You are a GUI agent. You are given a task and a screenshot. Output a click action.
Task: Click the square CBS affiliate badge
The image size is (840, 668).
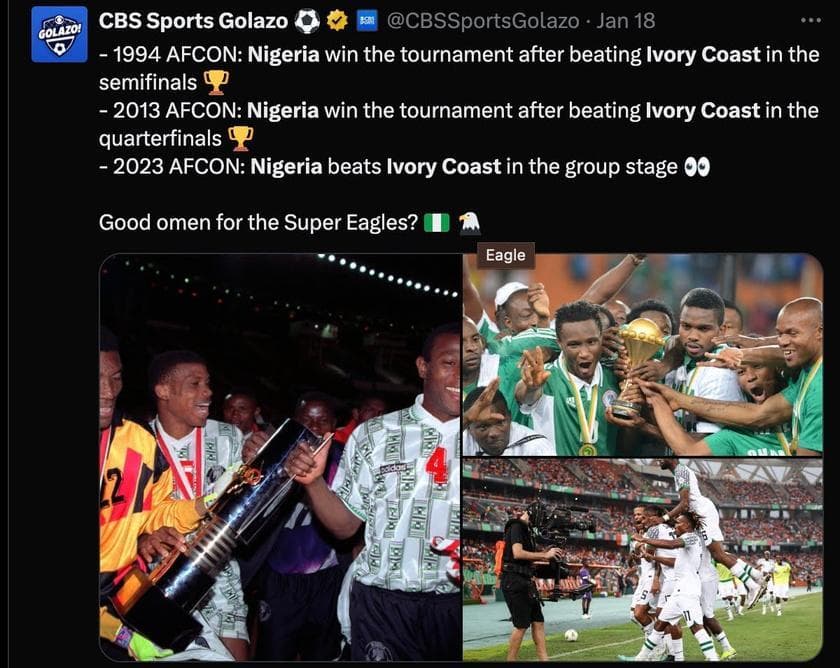pyautogui.click(x=368, y=19)
